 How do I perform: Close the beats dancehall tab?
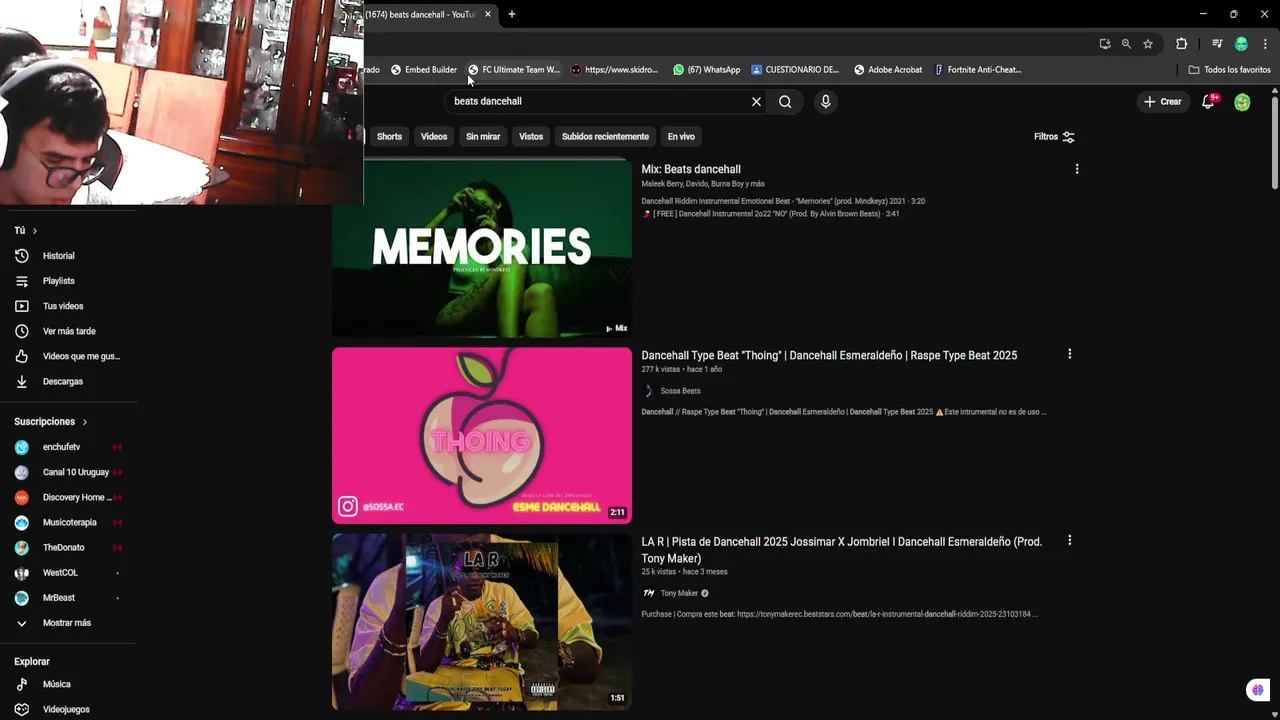tap(488, 14)
